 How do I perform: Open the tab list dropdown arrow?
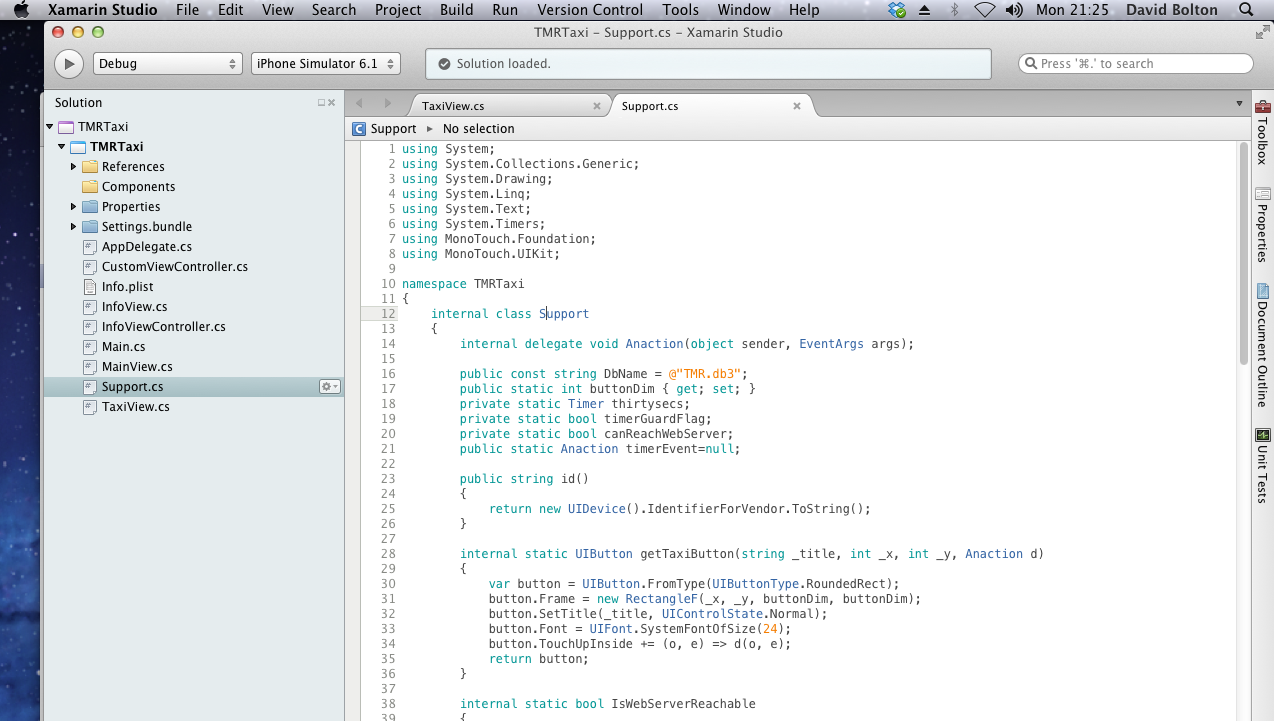click(1240, 104)
